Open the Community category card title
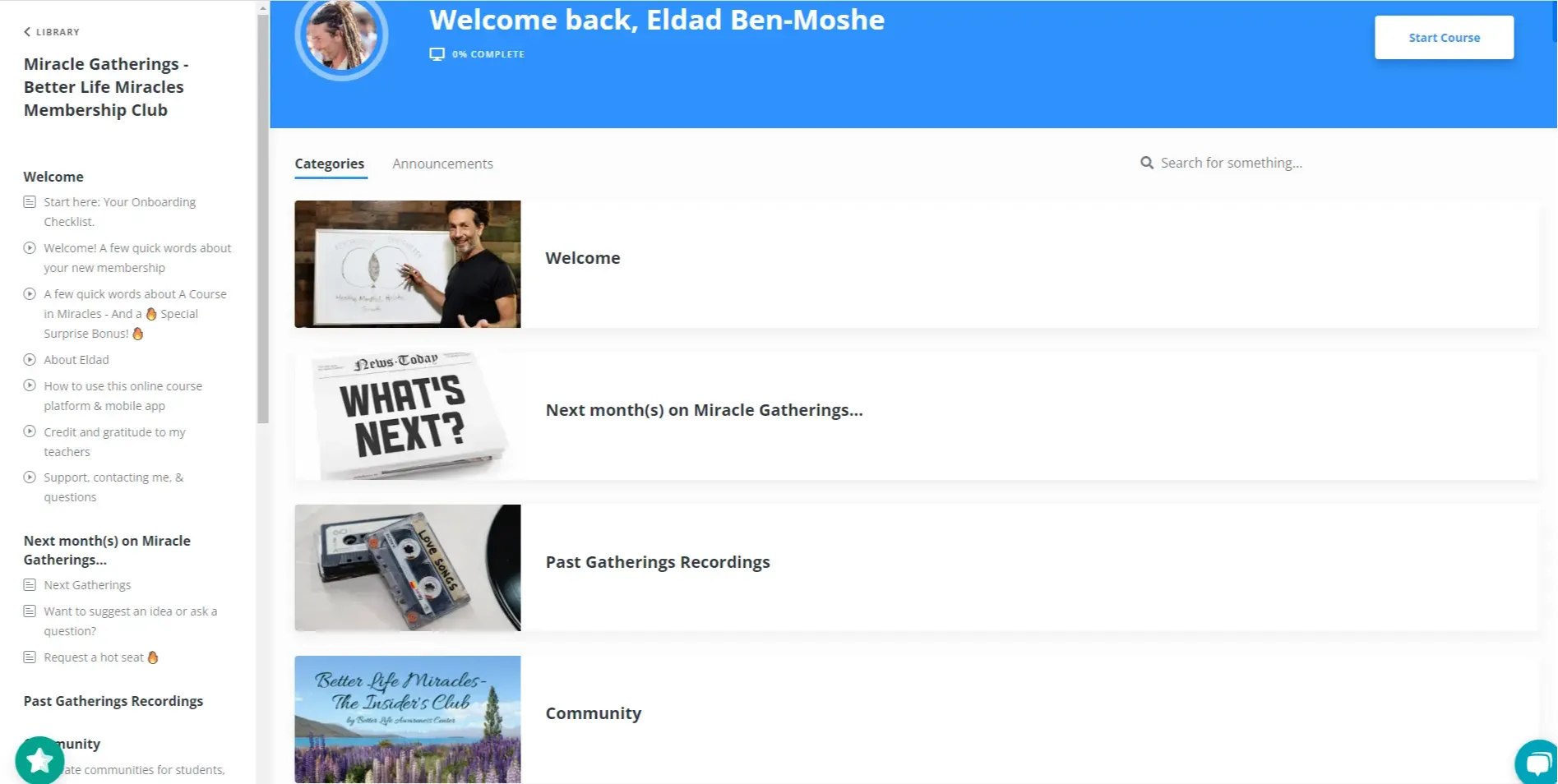Screen dimensions: 1558x784 (x=594, y=713)
